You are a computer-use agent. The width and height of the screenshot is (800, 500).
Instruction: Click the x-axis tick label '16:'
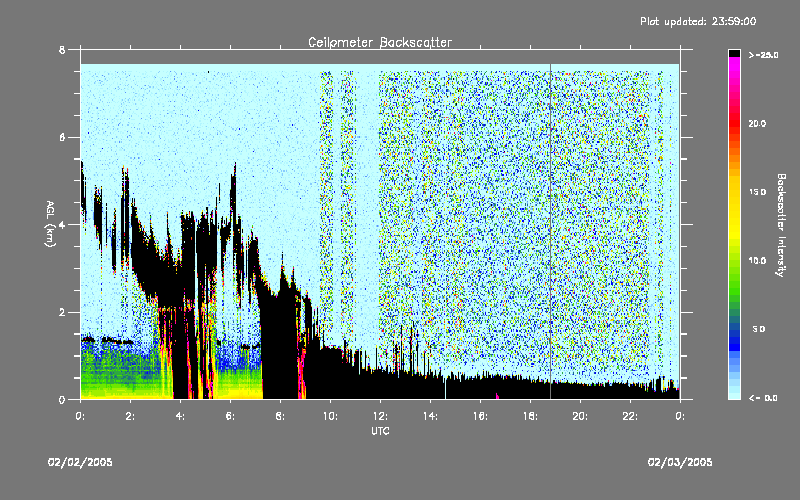point(480,416)
